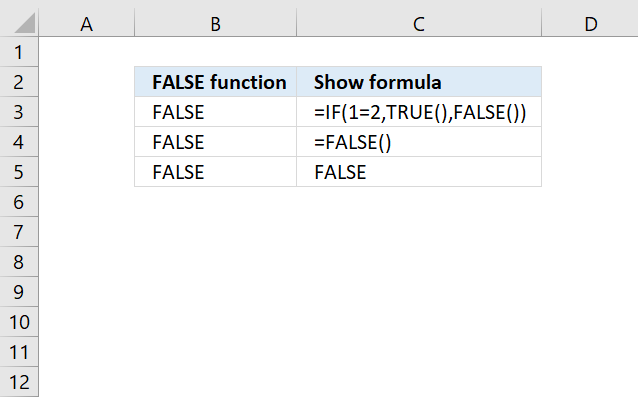Select cell B5 showing FALSE

(216, 172)
